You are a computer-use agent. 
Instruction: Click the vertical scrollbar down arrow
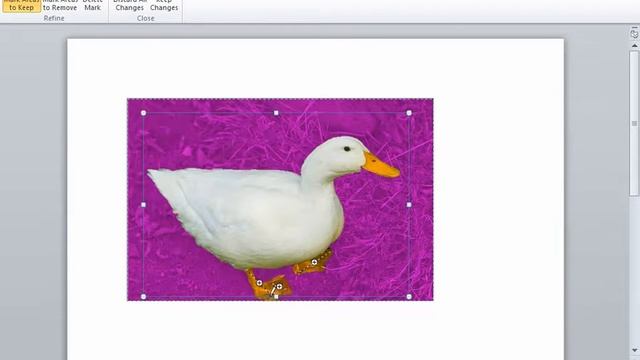[x=634, y=350]
